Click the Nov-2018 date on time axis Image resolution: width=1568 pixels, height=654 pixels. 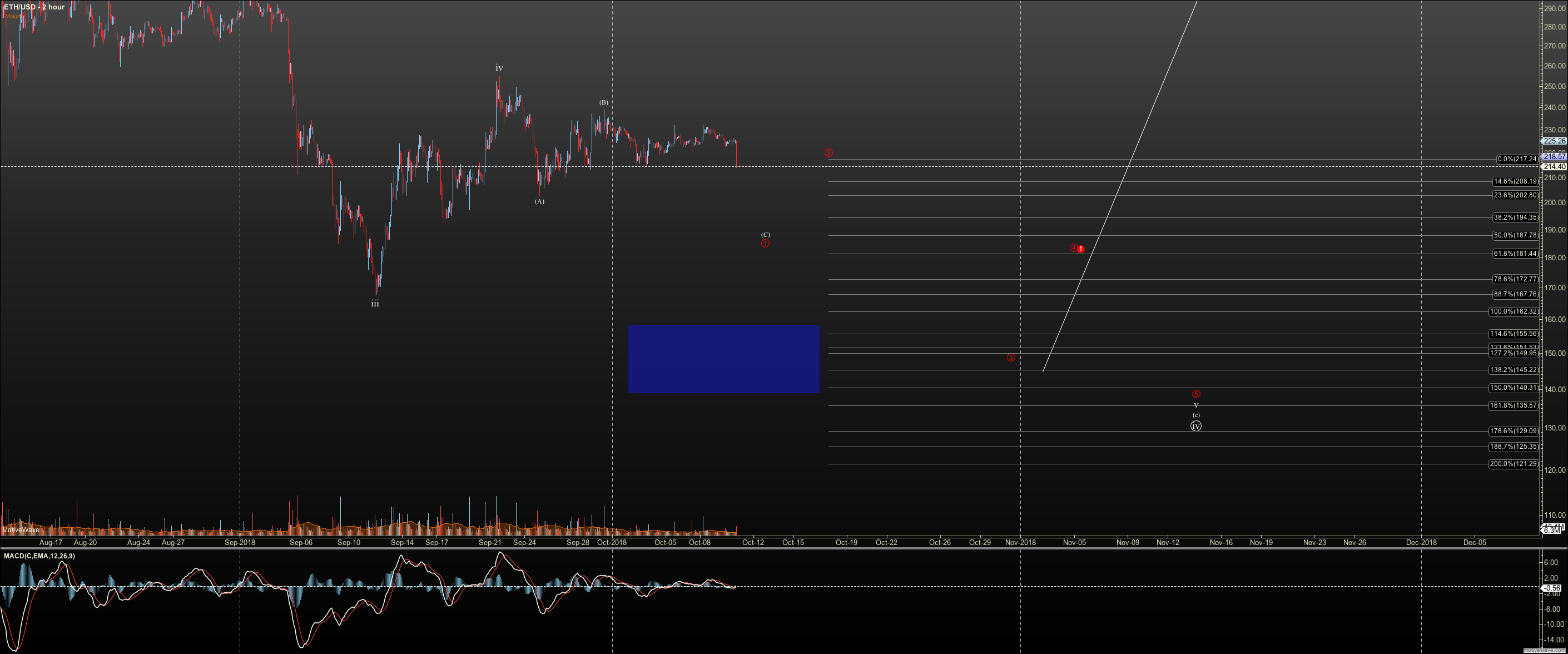pyautogui.click(x=1020, y=542)
